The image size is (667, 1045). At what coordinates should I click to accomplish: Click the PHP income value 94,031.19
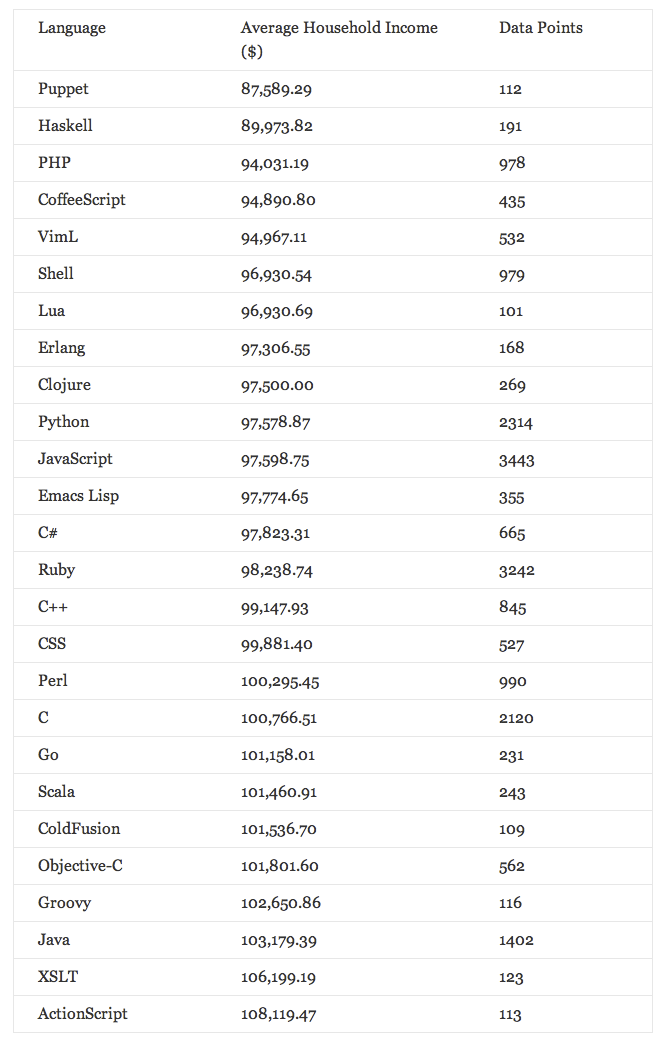coord(275,163)
